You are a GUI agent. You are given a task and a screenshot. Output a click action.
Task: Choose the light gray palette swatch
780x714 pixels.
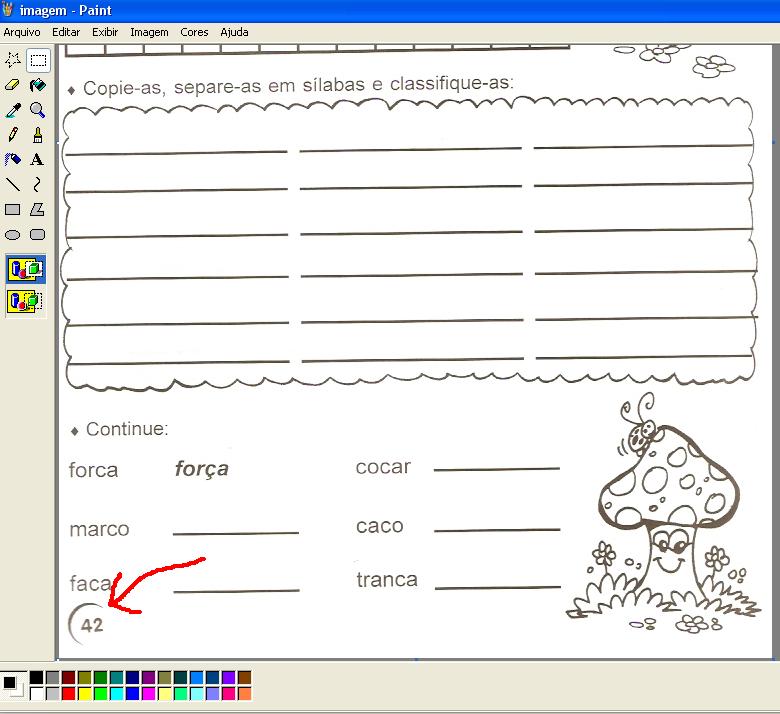(52, 693)
